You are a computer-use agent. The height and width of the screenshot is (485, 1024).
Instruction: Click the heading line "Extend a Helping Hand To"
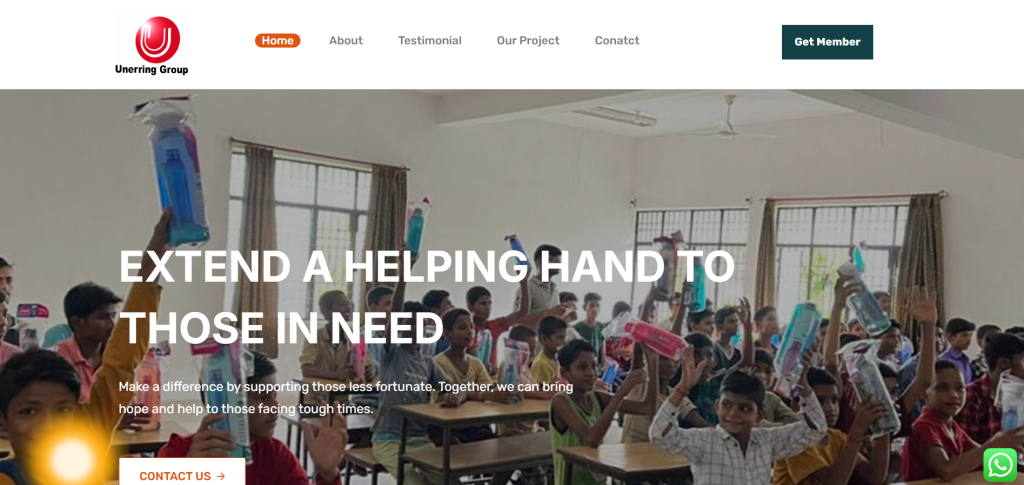tap(426, 266)
